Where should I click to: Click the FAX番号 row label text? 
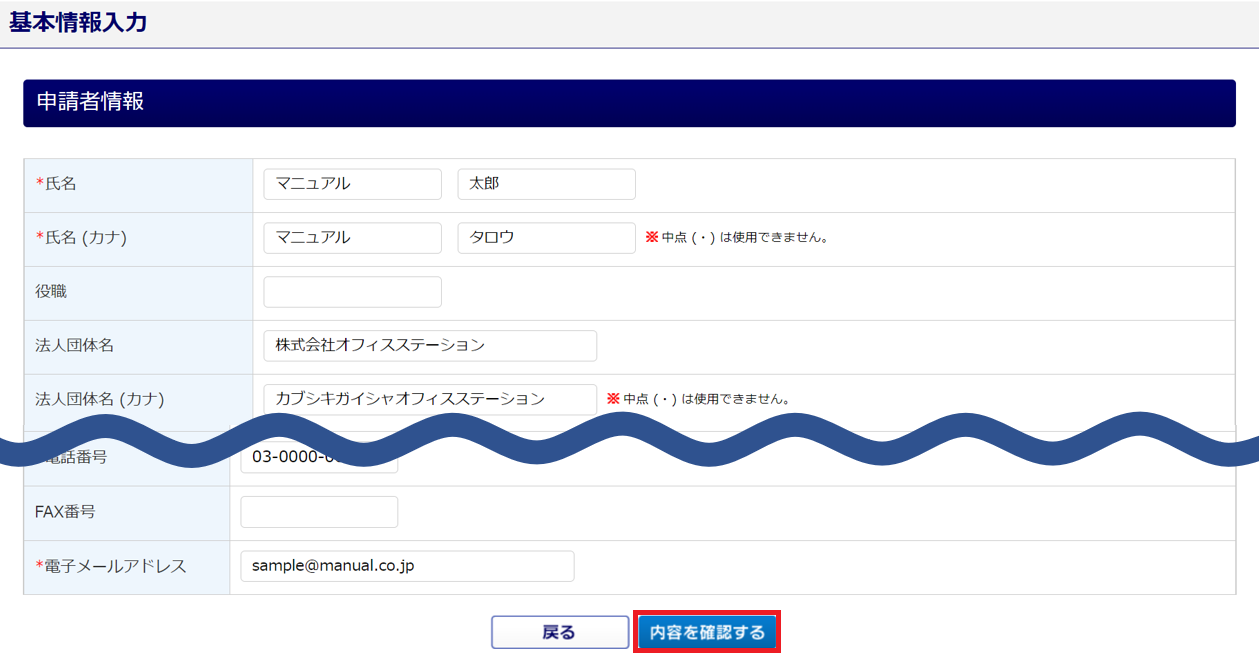coord(65,512)
